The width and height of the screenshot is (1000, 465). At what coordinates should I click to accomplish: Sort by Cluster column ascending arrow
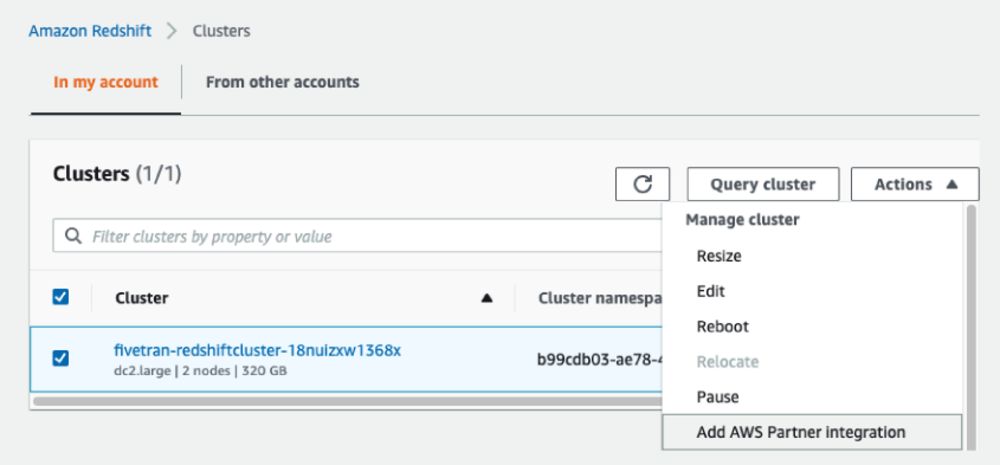(487, 298)
